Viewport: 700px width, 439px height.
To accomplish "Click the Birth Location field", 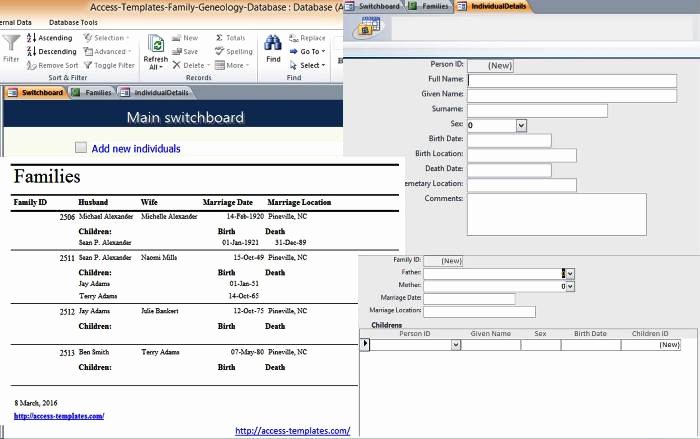I will [522, 155].
